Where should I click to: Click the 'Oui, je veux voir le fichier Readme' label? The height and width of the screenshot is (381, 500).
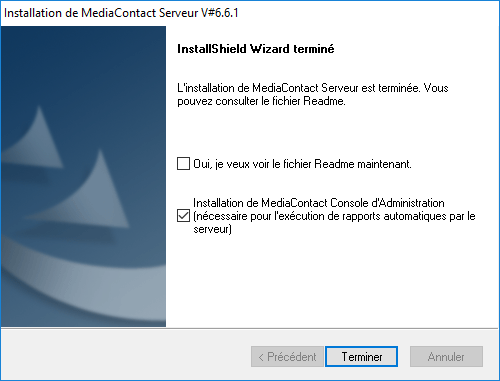(302, 164)
